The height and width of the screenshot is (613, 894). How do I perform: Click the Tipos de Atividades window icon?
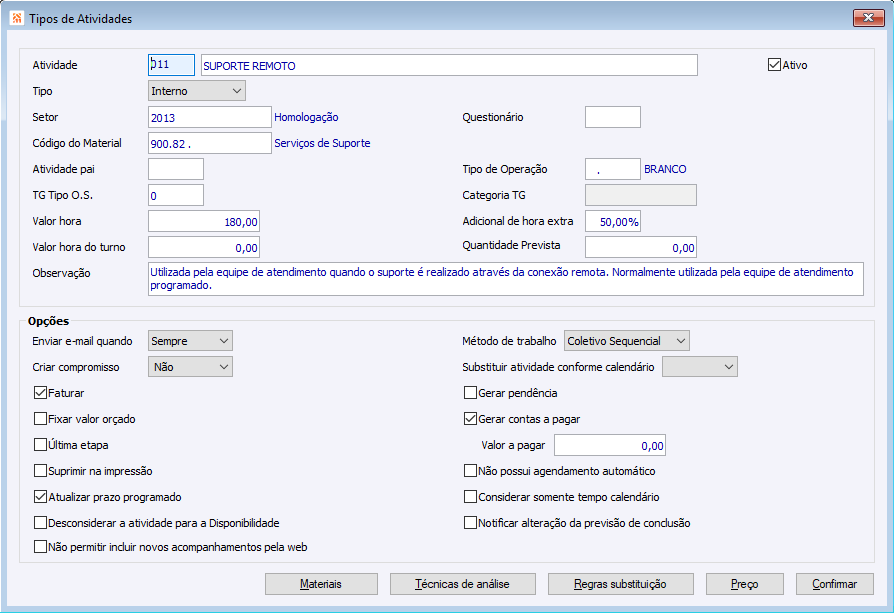coord(17,18)
